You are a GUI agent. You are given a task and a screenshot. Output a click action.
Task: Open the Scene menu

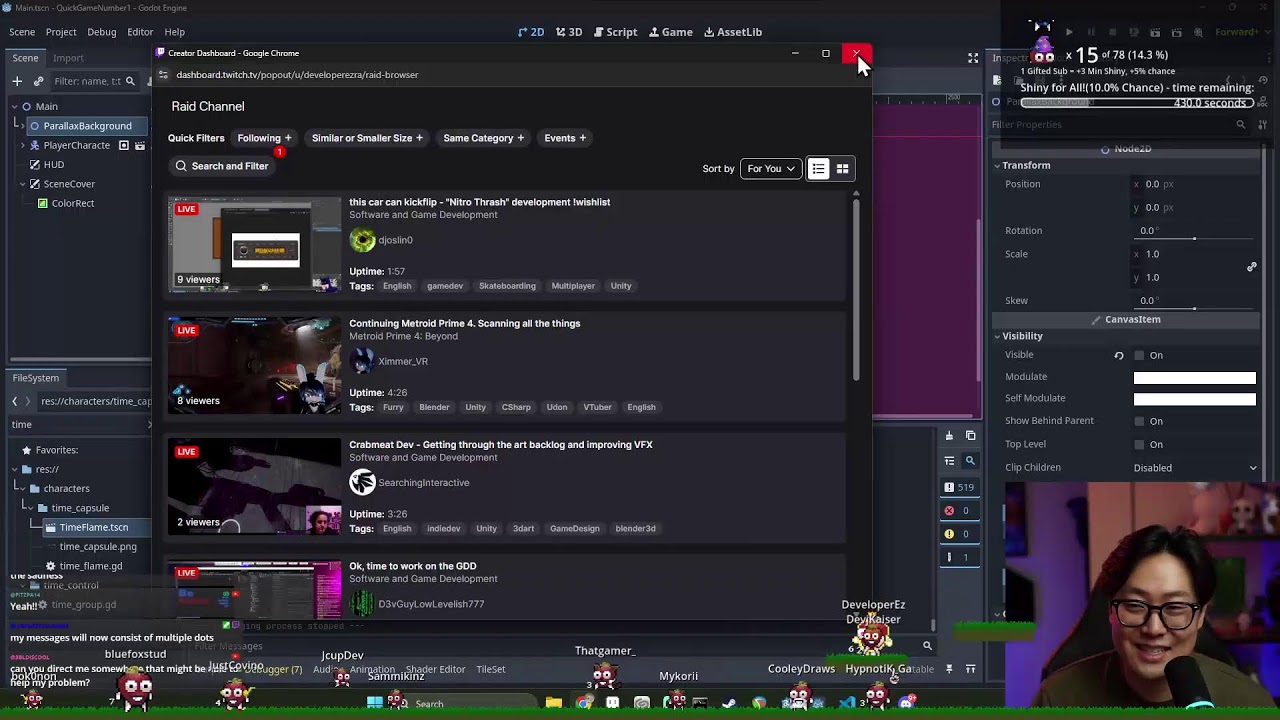tap(22, 32)
